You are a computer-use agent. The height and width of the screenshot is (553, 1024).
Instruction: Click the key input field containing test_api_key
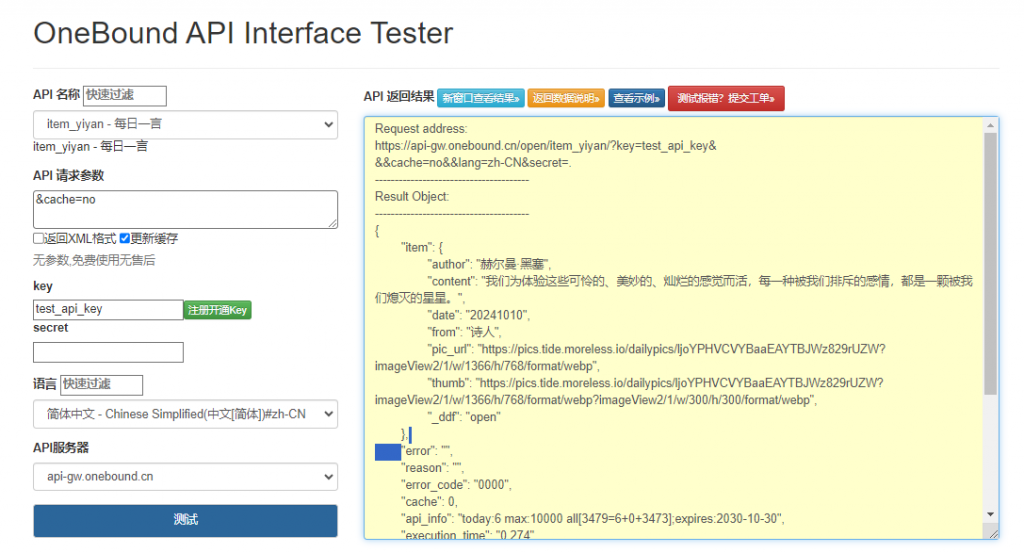pos(108,310)
